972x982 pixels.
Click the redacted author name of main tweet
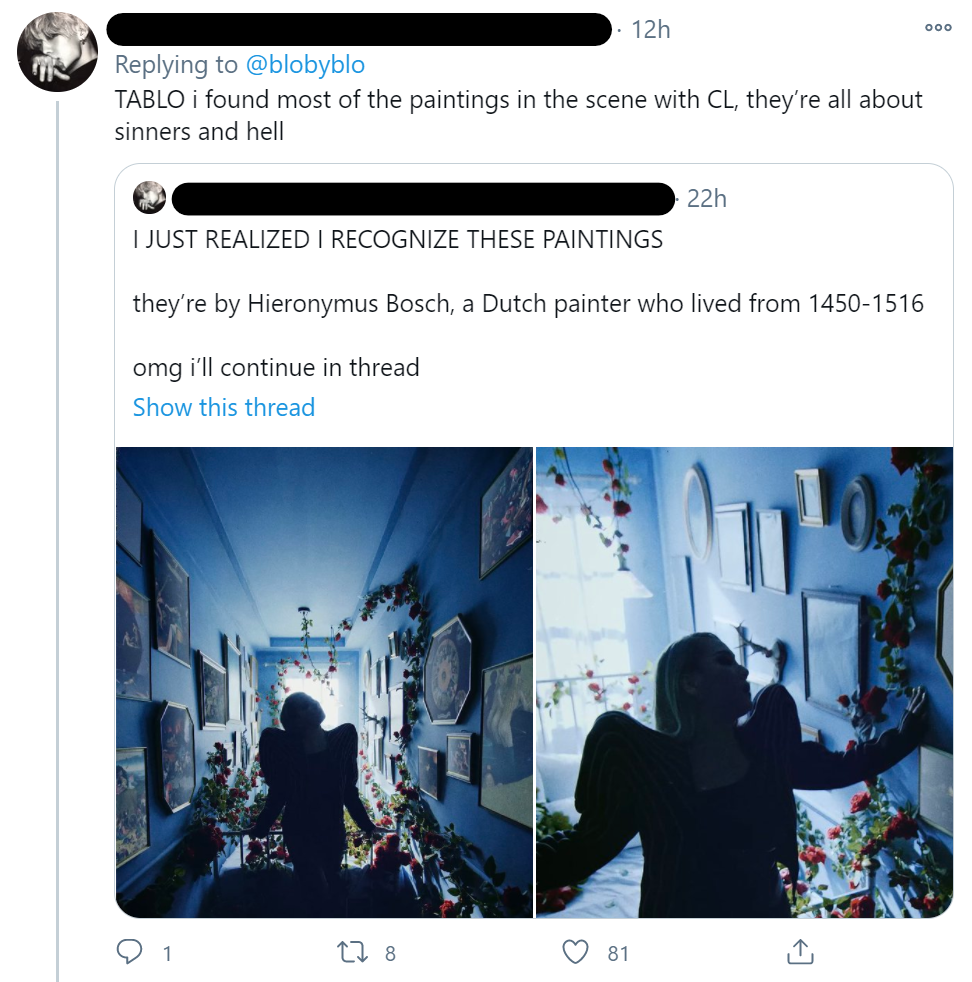point(359,29)
